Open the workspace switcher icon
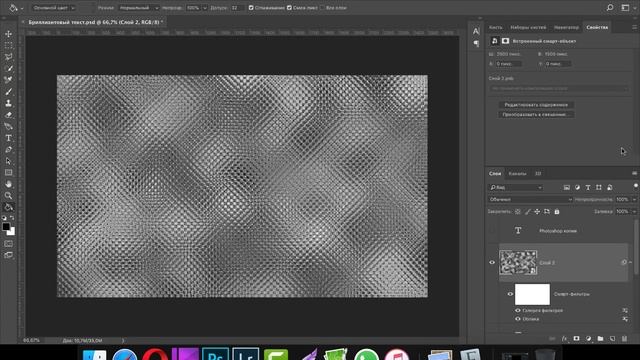 pos(625,8)
